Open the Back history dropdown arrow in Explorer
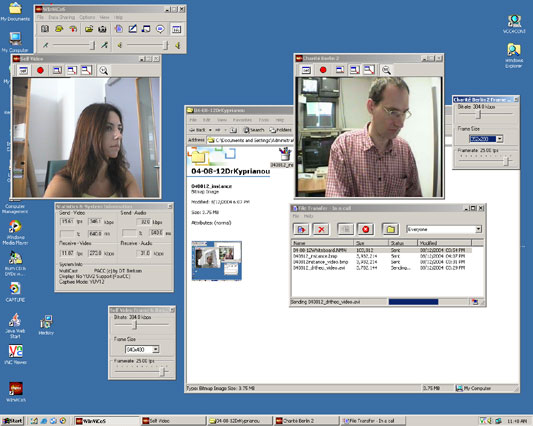This screenshot has width=533, height=426. [x=210, y=130]
